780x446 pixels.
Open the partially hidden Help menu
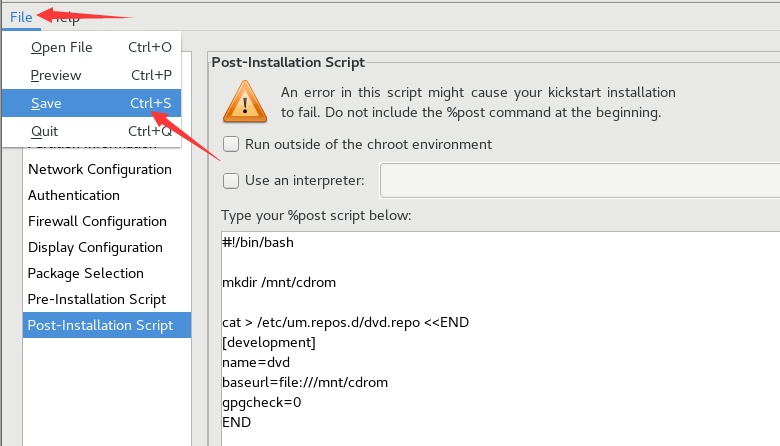click(67, 18)
